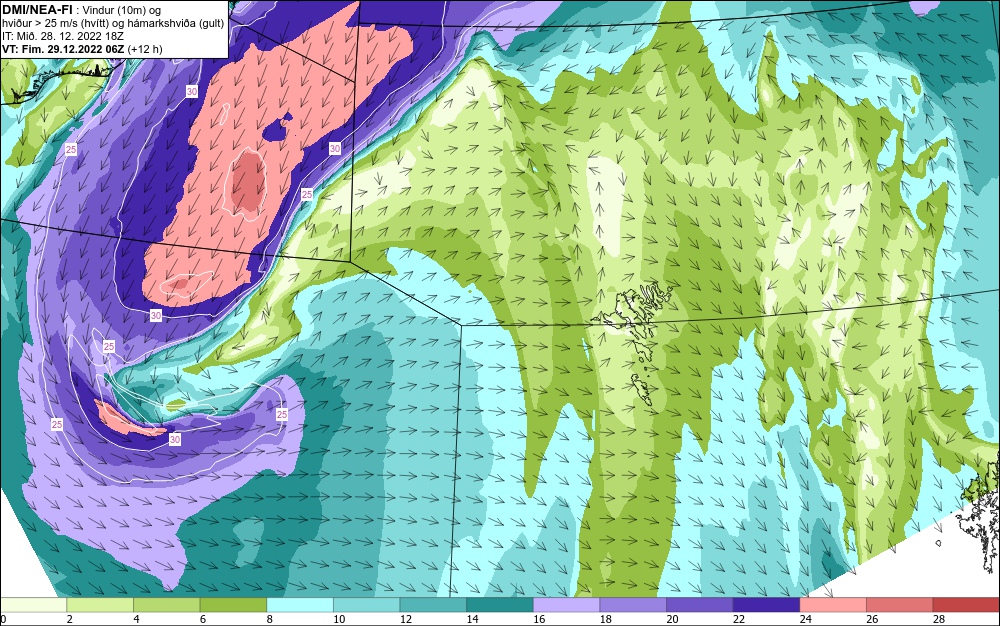Pick the 4–6 m/s legend swatch
Screen dimensions: 1000x626
click(166, 605)
